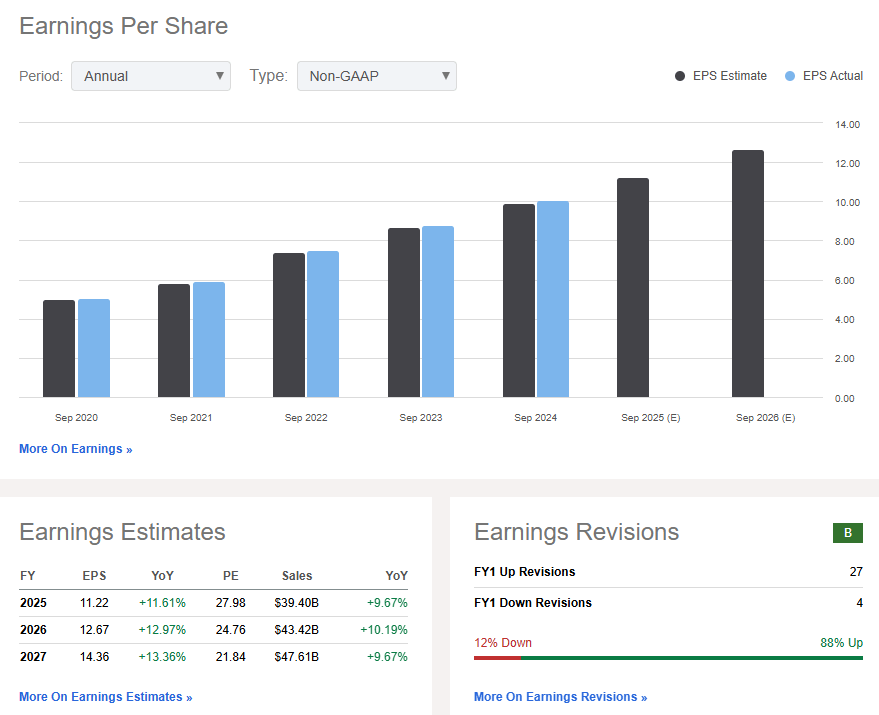Open the Type dropdown showing Non-GAAP

(376, 76)
